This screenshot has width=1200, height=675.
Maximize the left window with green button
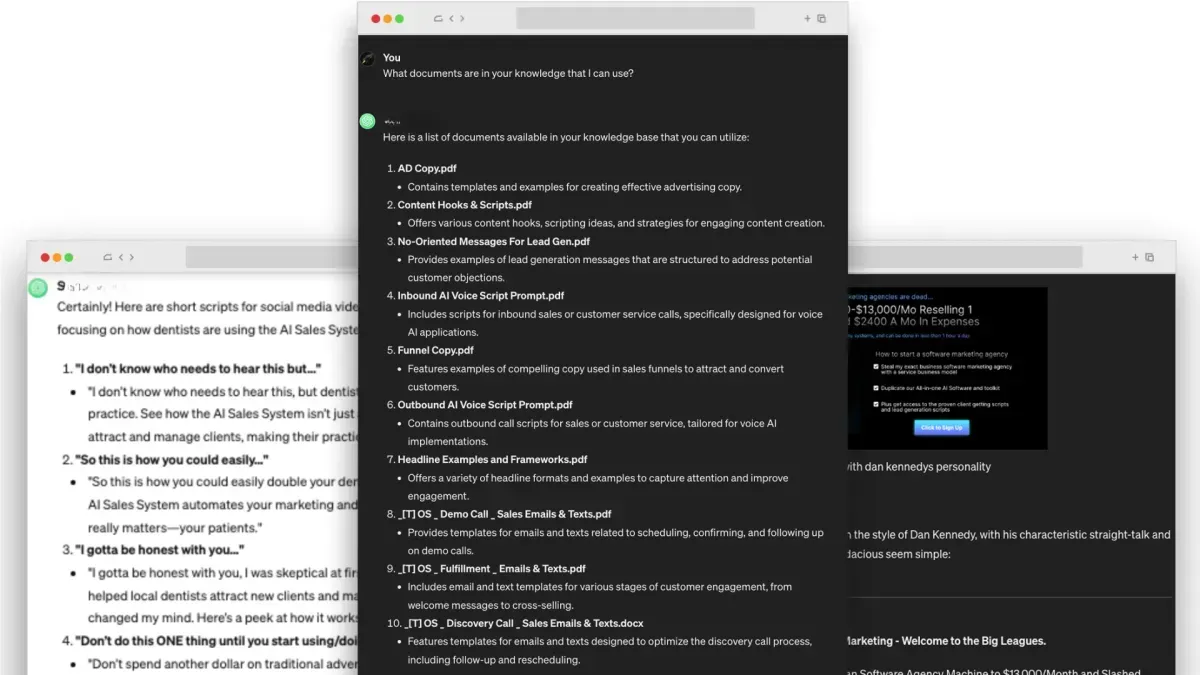69,257
